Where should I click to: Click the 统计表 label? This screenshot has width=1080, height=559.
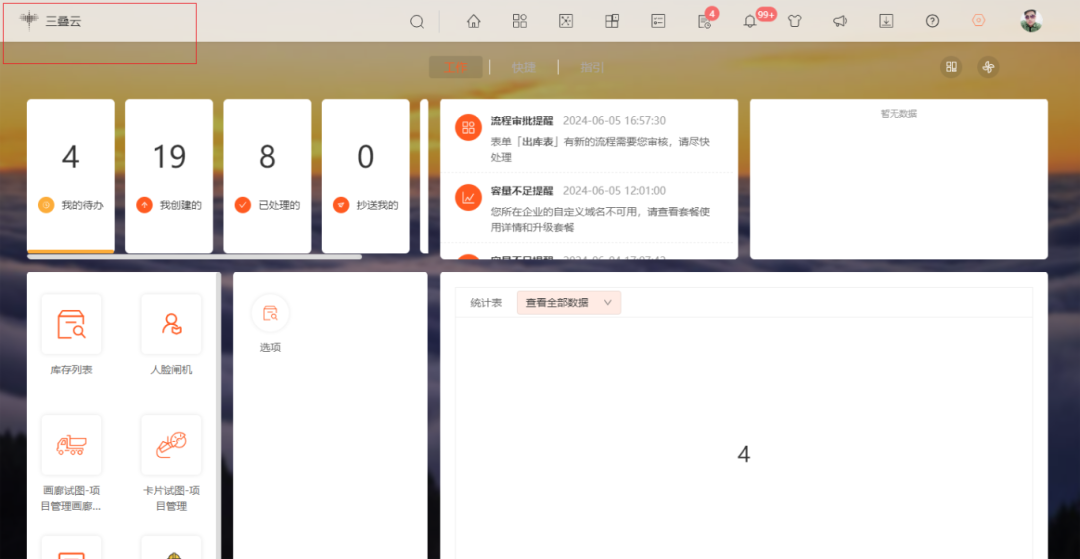coord(486,303)
